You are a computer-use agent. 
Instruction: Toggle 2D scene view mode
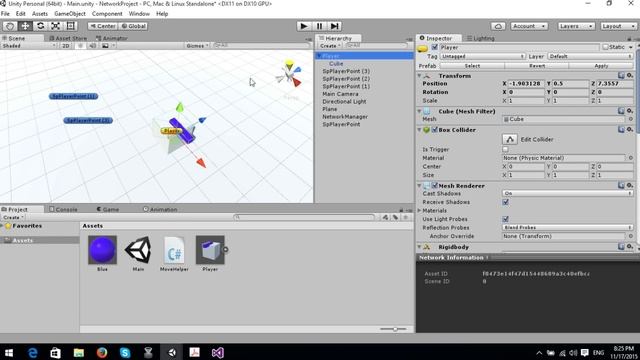[65, 46]
